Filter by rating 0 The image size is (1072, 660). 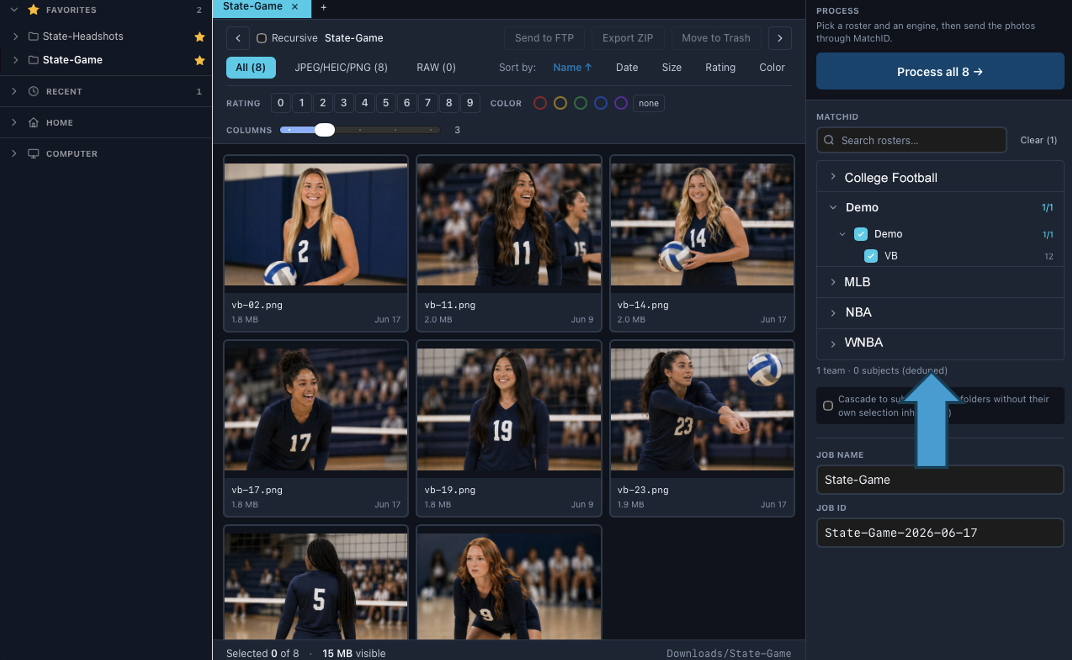(x=280, y=103)
